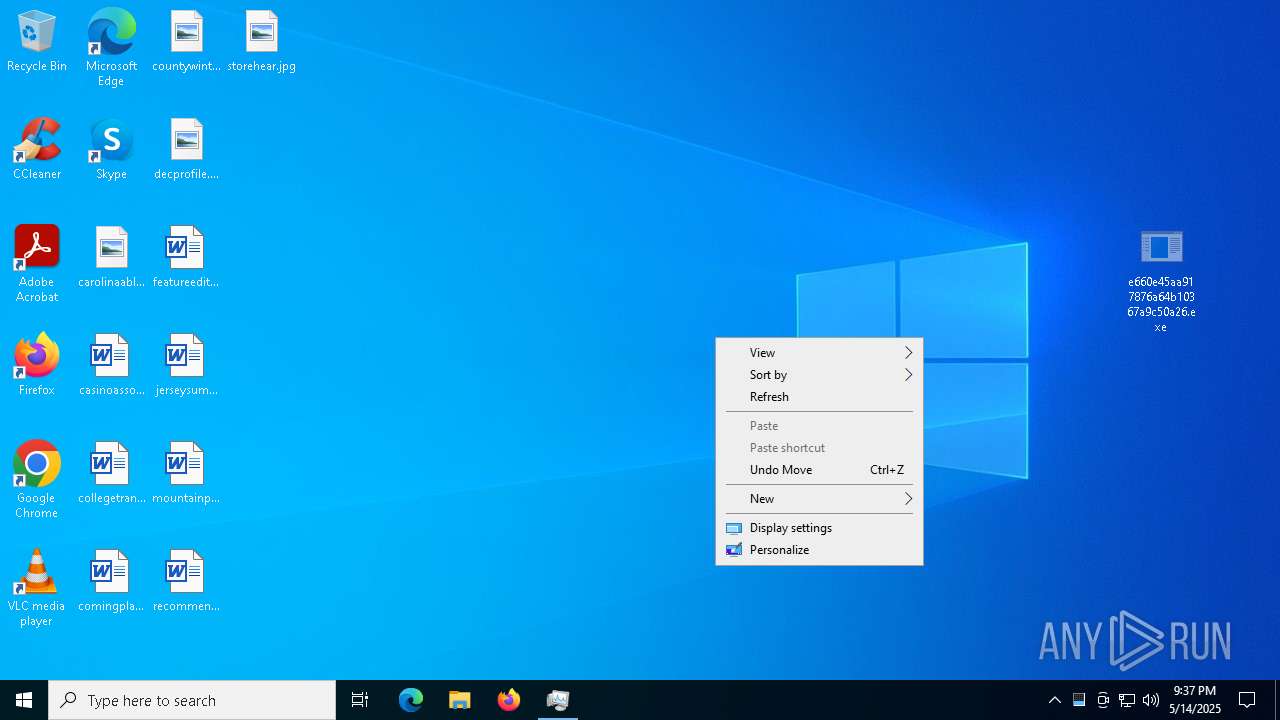1280x720 pixels.
Task: Select the recommen... Word document
Action: [186, 581]
